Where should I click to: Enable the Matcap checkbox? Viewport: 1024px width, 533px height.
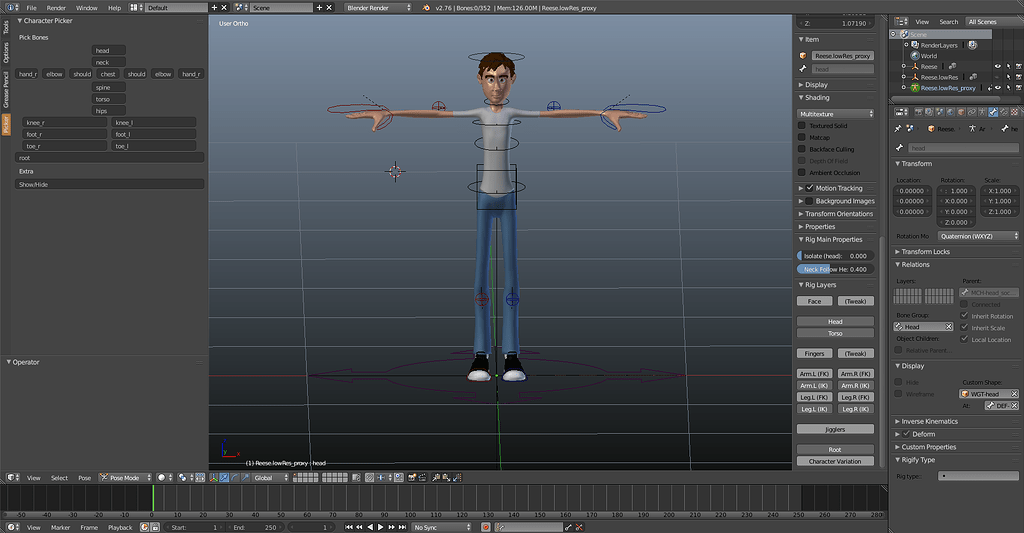[801, 137]
